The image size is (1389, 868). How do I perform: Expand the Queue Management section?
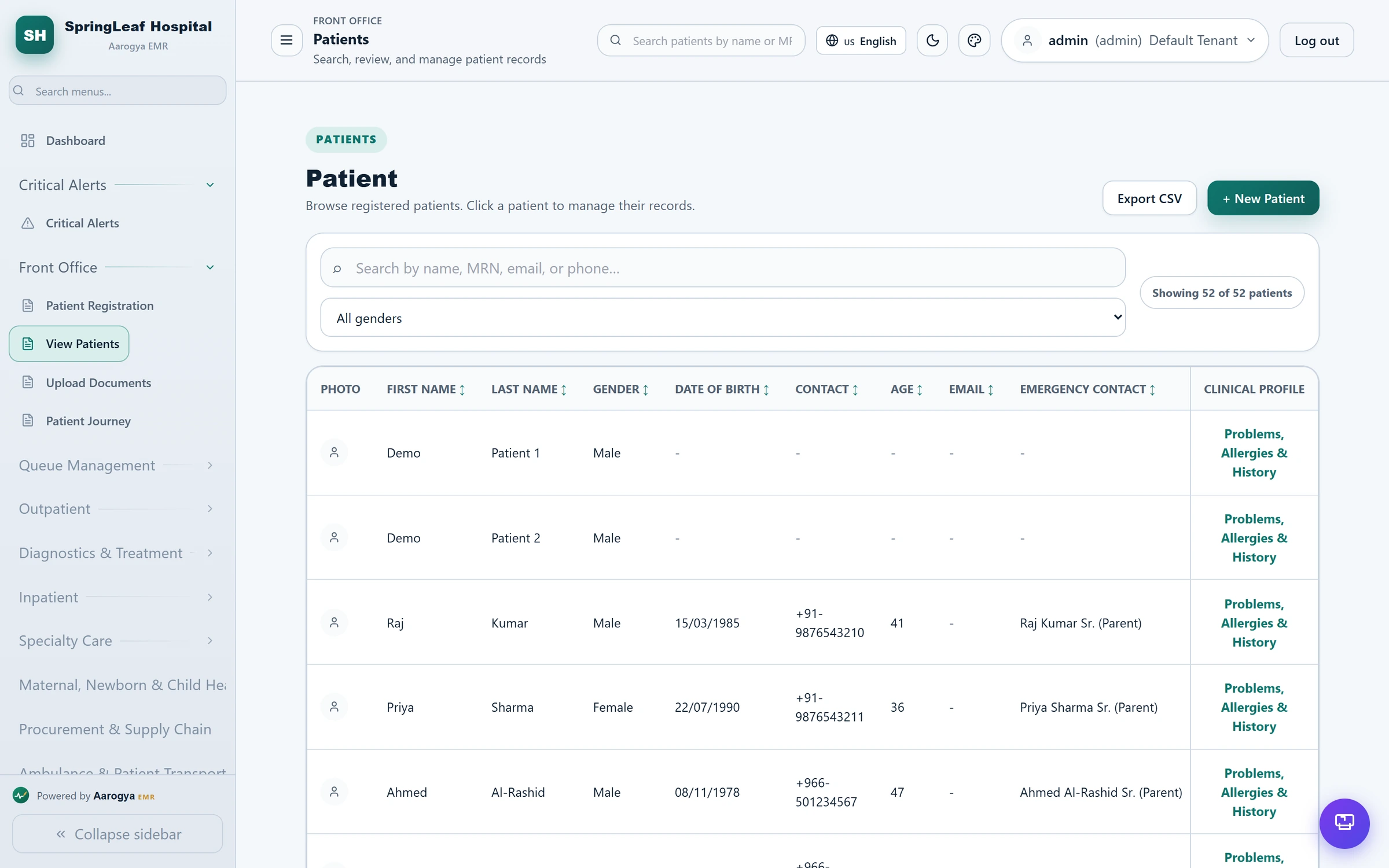(x=117, y=465)
